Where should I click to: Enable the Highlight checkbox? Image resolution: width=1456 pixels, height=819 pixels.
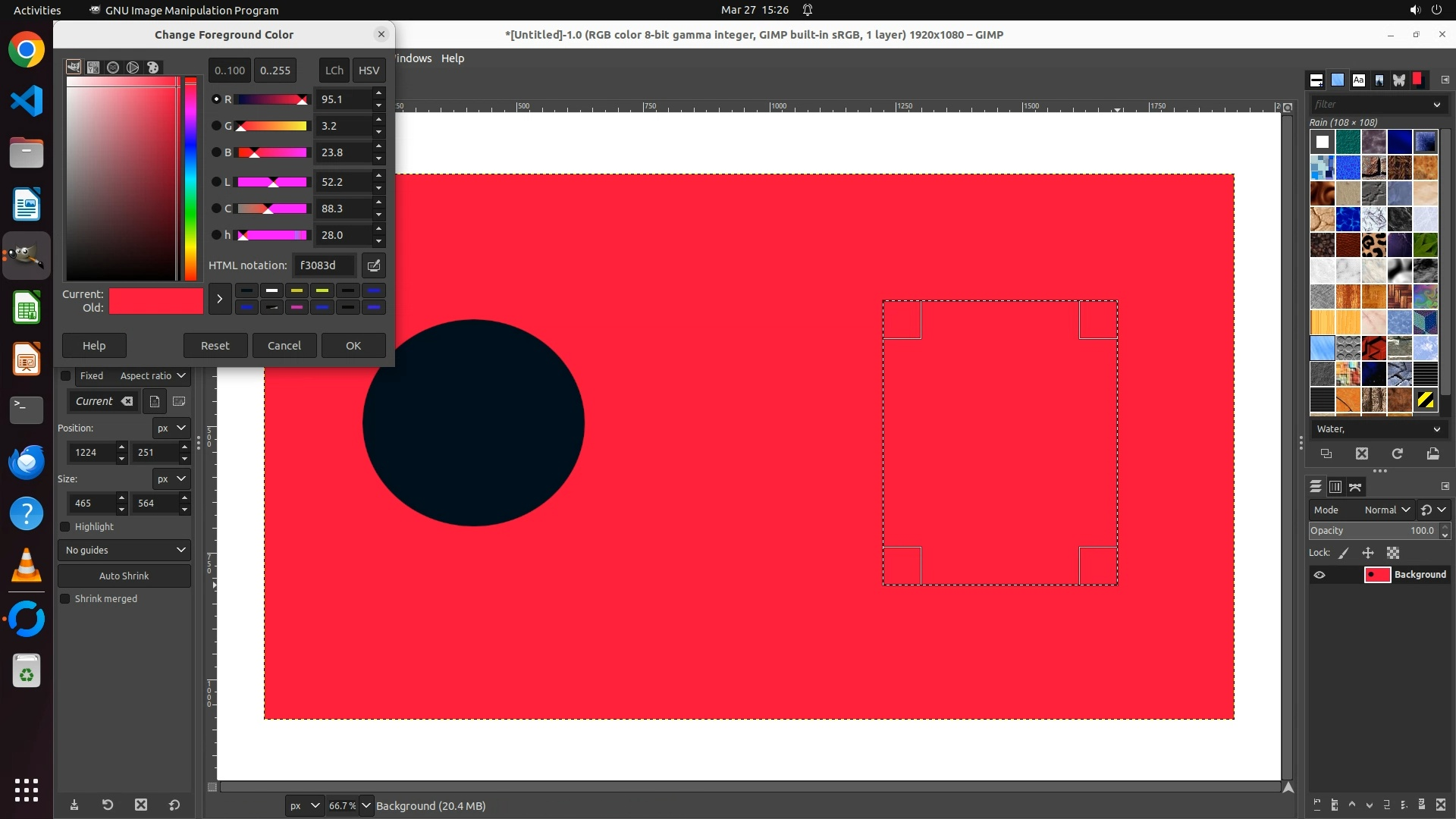pyautogui.click(x=65, y=527)
